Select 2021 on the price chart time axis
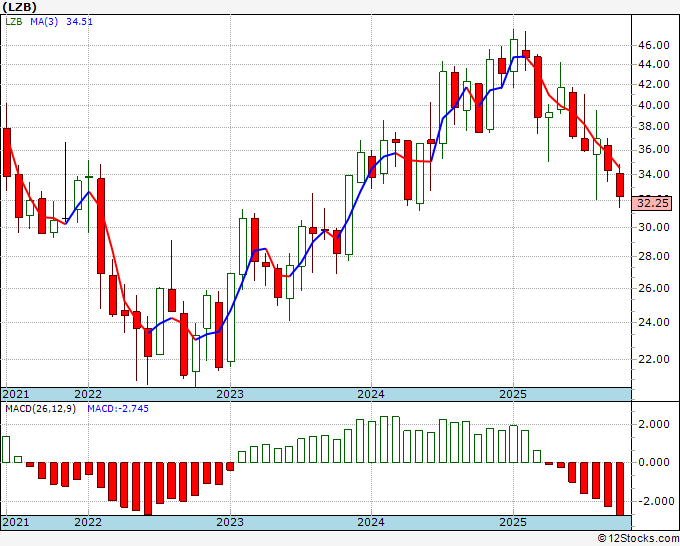This screenshot has width=680, height=546. (x=16, y=394)
